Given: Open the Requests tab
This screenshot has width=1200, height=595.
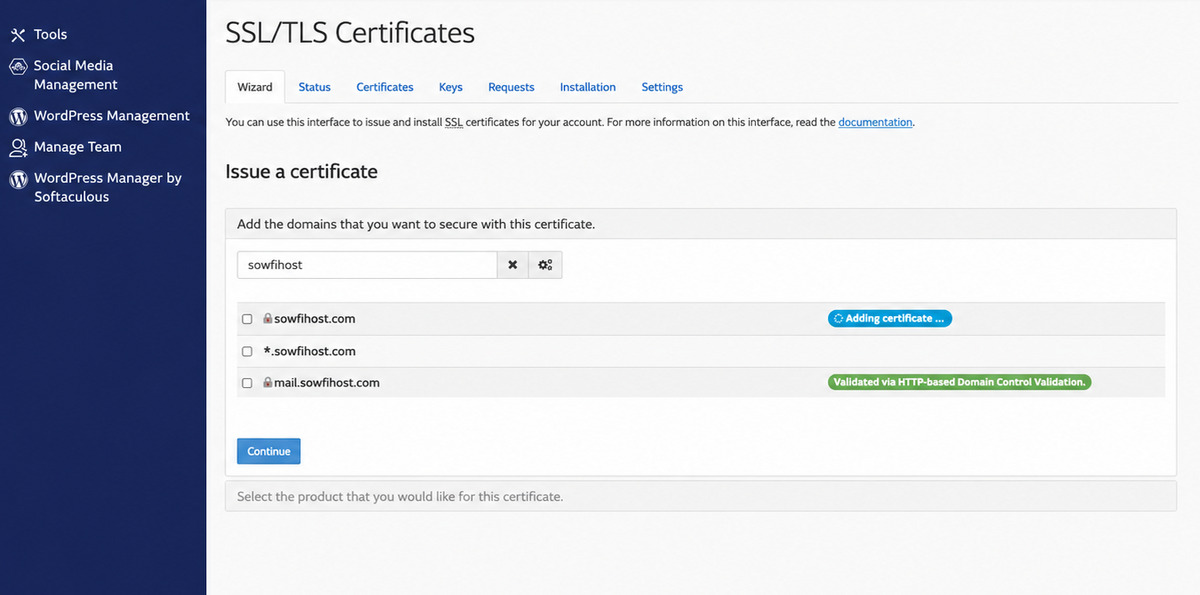Looking at the screenshot, I should pos(511,87).
